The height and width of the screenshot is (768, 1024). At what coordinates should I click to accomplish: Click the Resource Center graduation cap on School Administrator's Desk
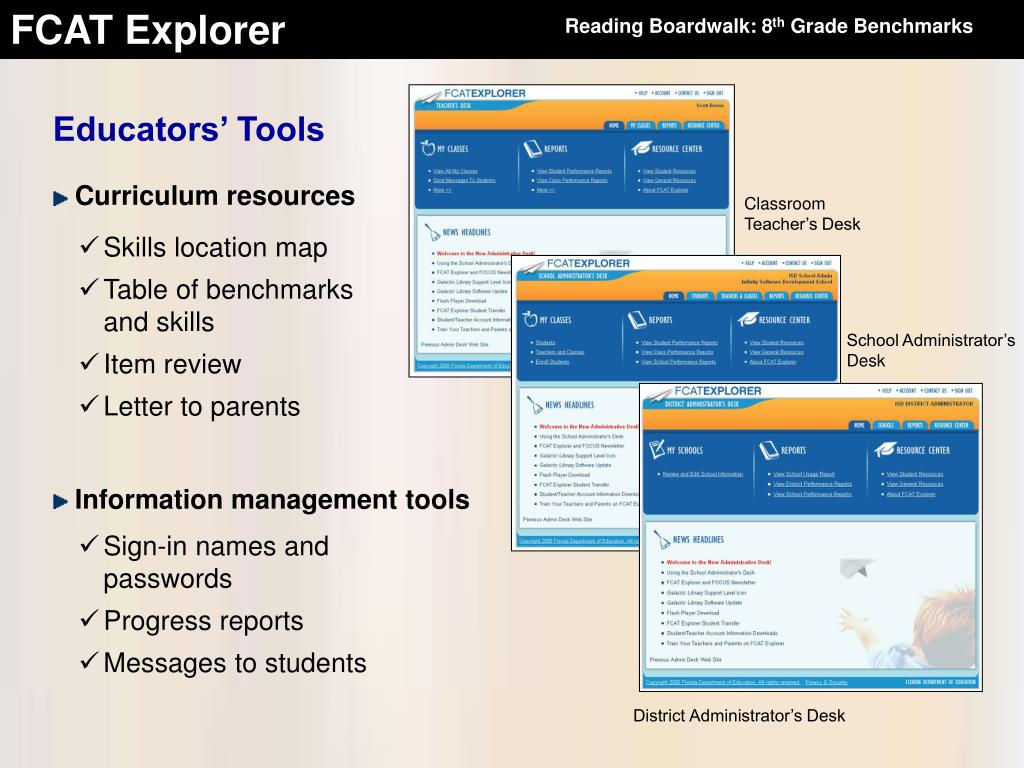pos(747,319)
